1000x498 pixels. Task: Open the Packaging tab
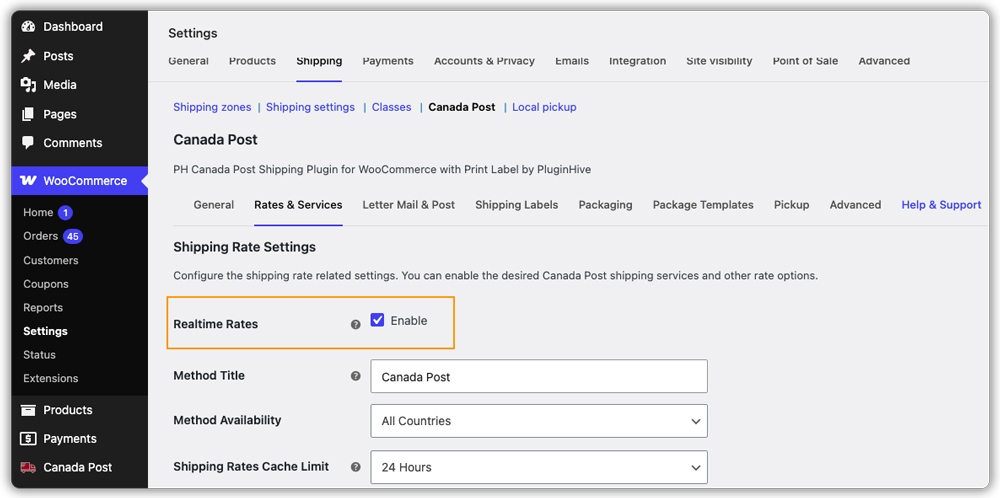click(605, 205)
